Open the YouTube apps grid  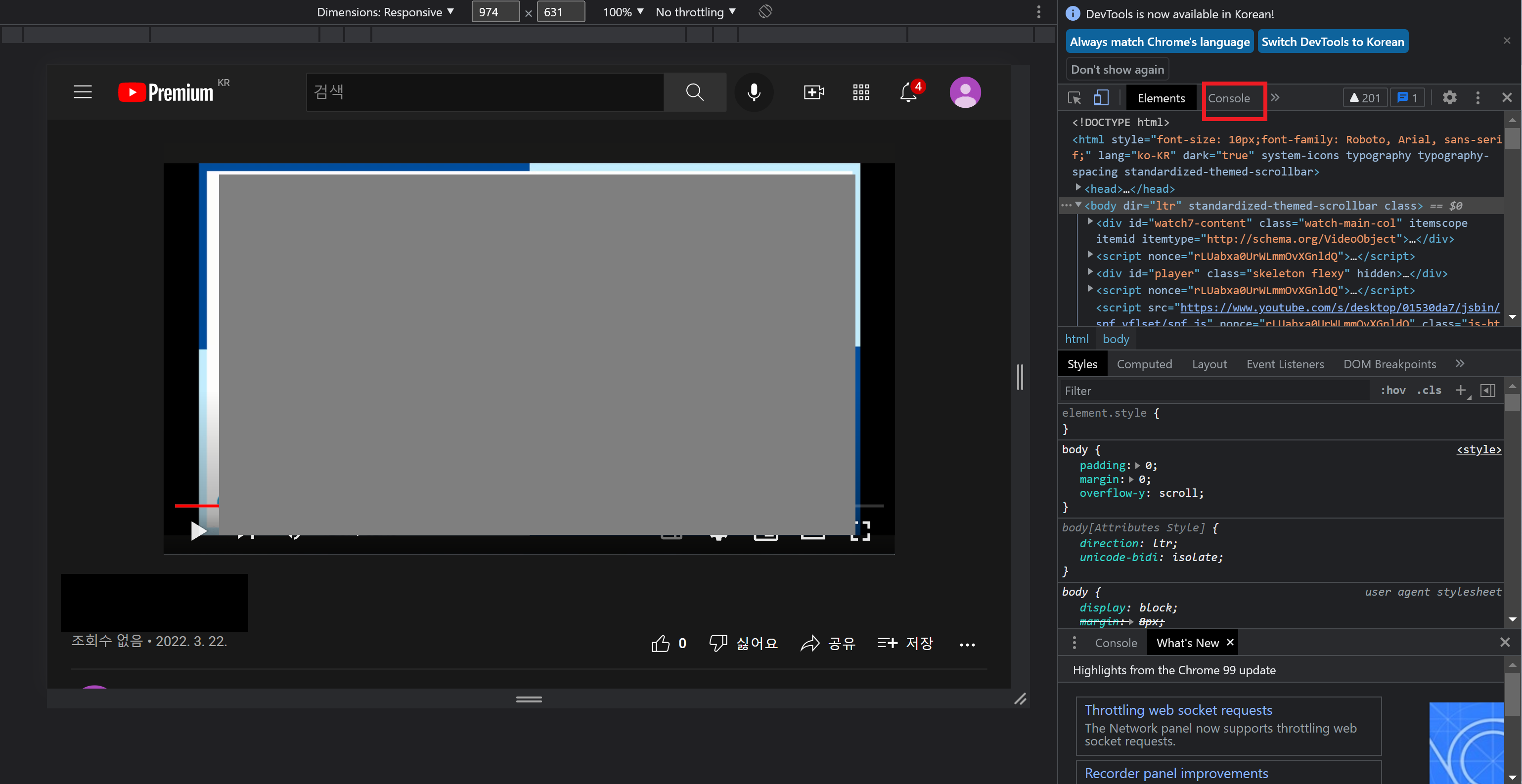click(x=861, y=92)
